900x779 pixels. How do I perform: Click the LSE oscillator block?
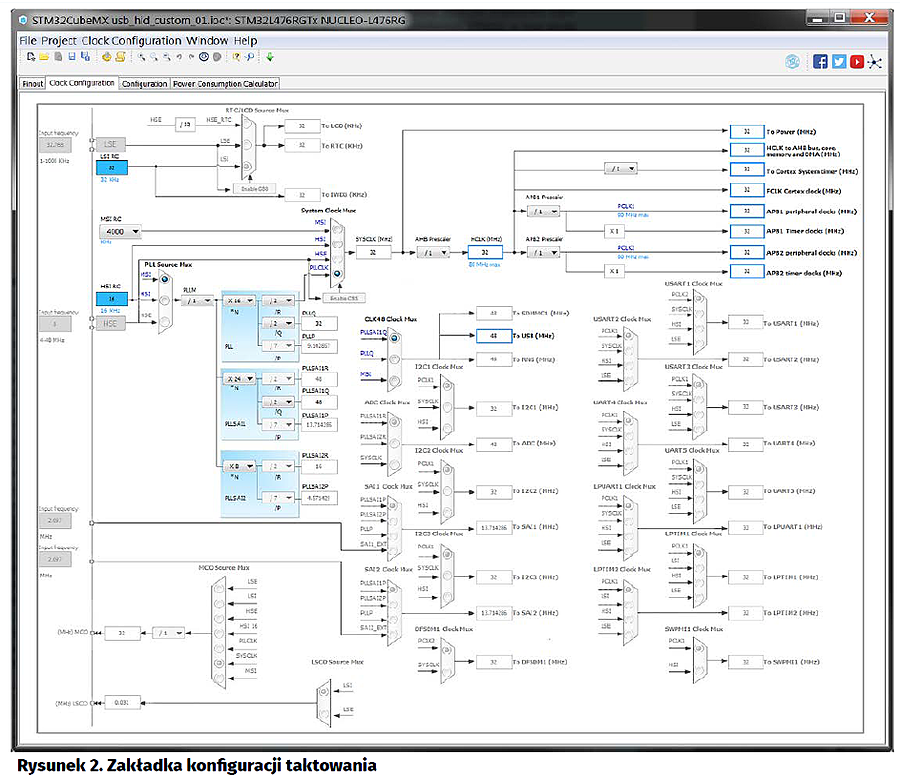(x=111, y=144)
